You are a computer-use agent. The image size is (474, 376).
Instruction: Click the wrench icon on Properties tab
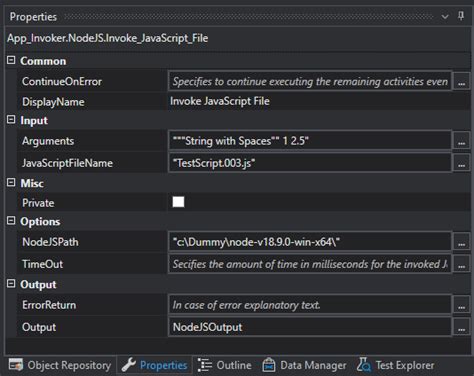(128, 365)
